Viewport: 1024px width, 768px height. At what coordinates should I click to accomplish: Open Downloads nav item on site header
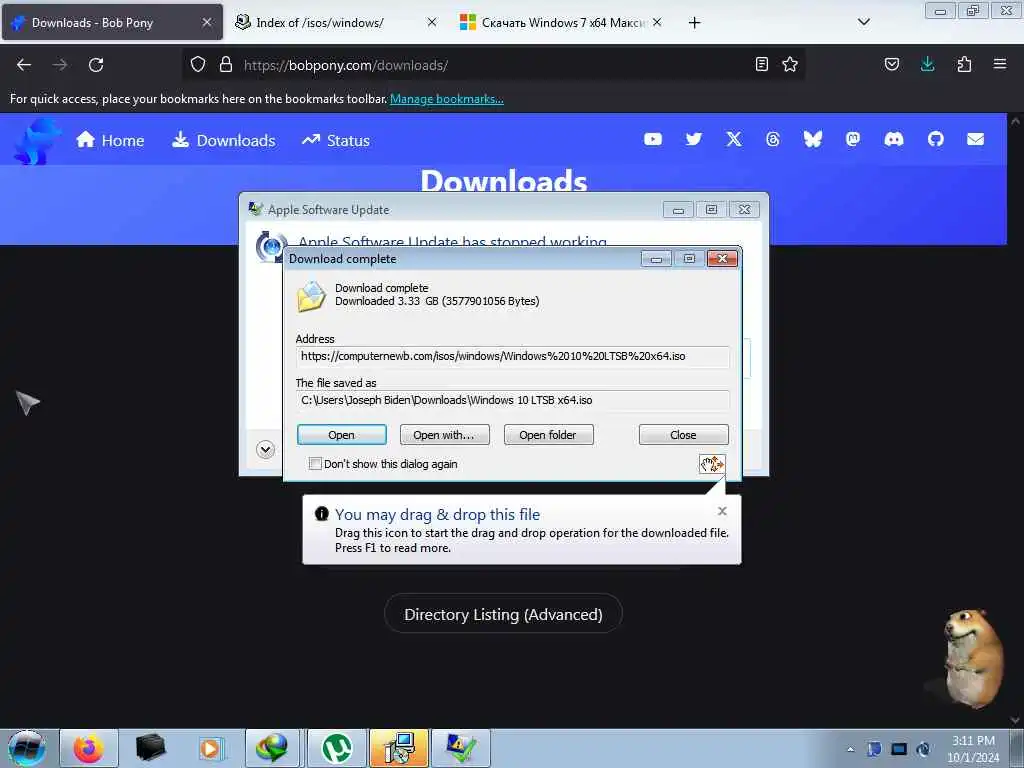(x=223, y=140)
